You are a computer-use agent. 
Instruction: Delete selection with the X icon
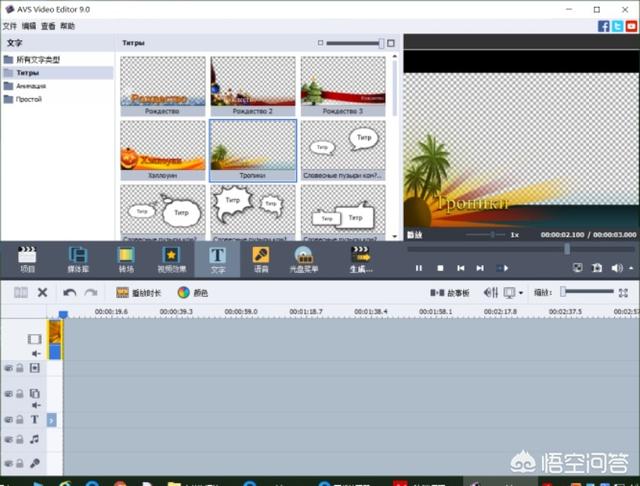(42, 293)
